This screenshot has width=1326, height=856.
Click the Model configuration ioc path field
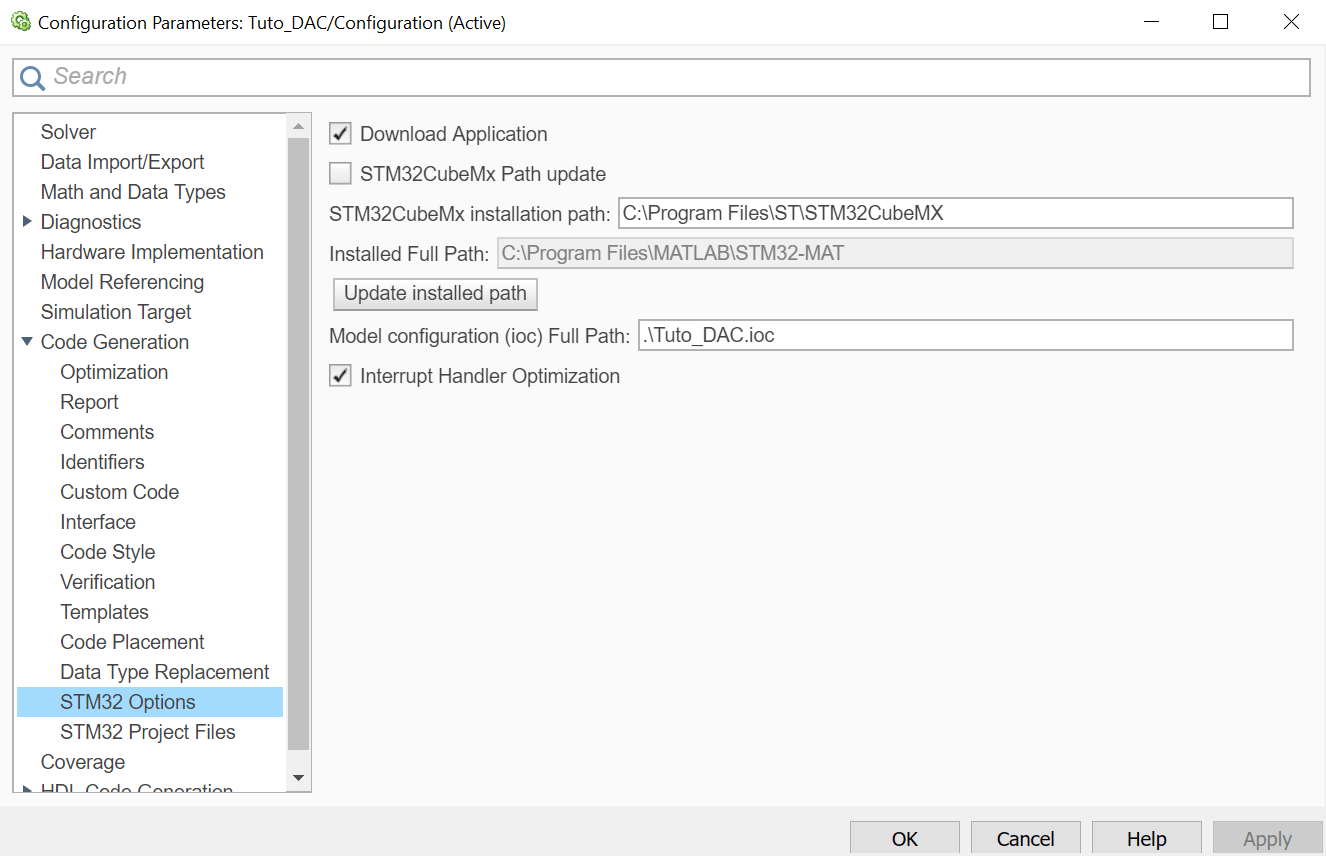coord(965,335)
